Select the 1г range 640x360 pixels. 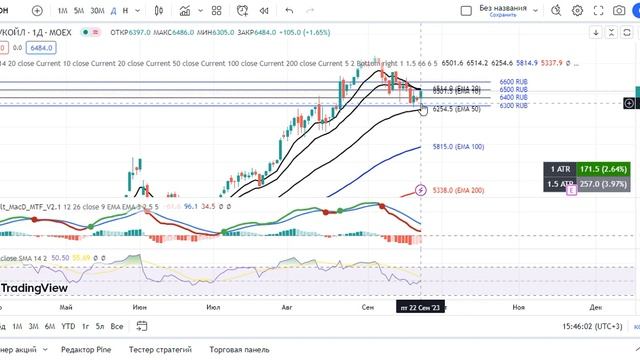(x=85, y=326)
